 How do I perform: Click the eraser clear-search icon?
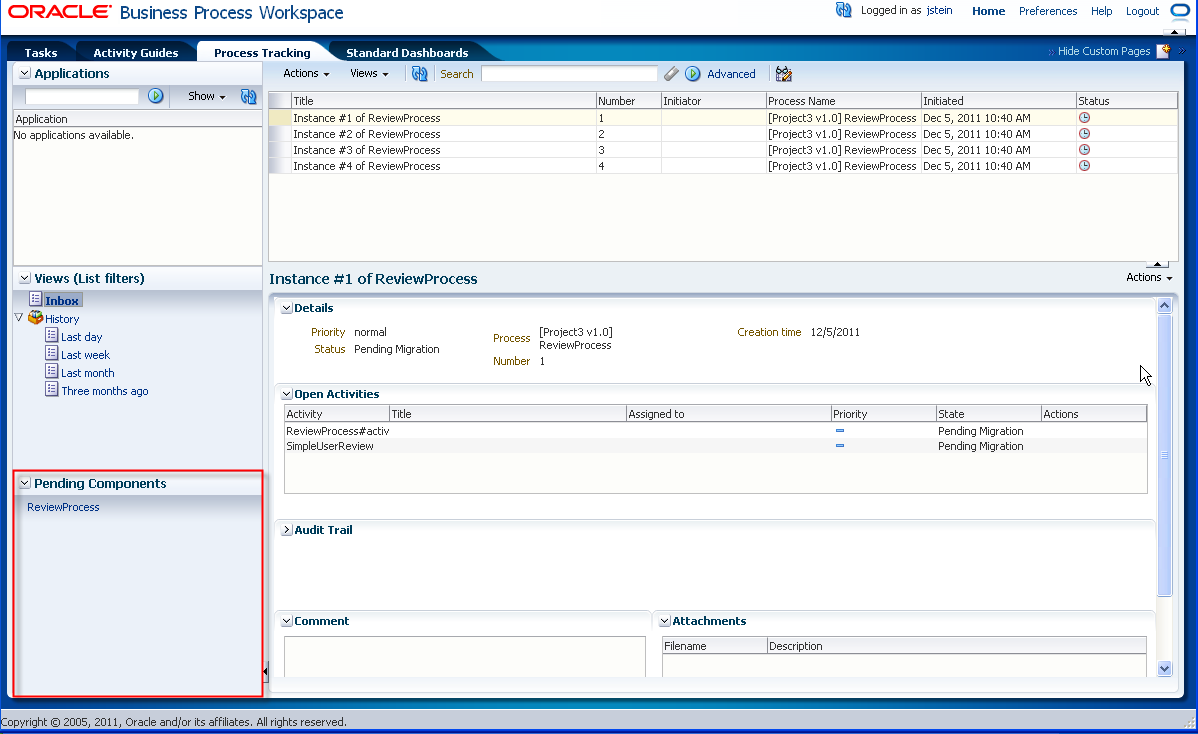pos(671,73)
